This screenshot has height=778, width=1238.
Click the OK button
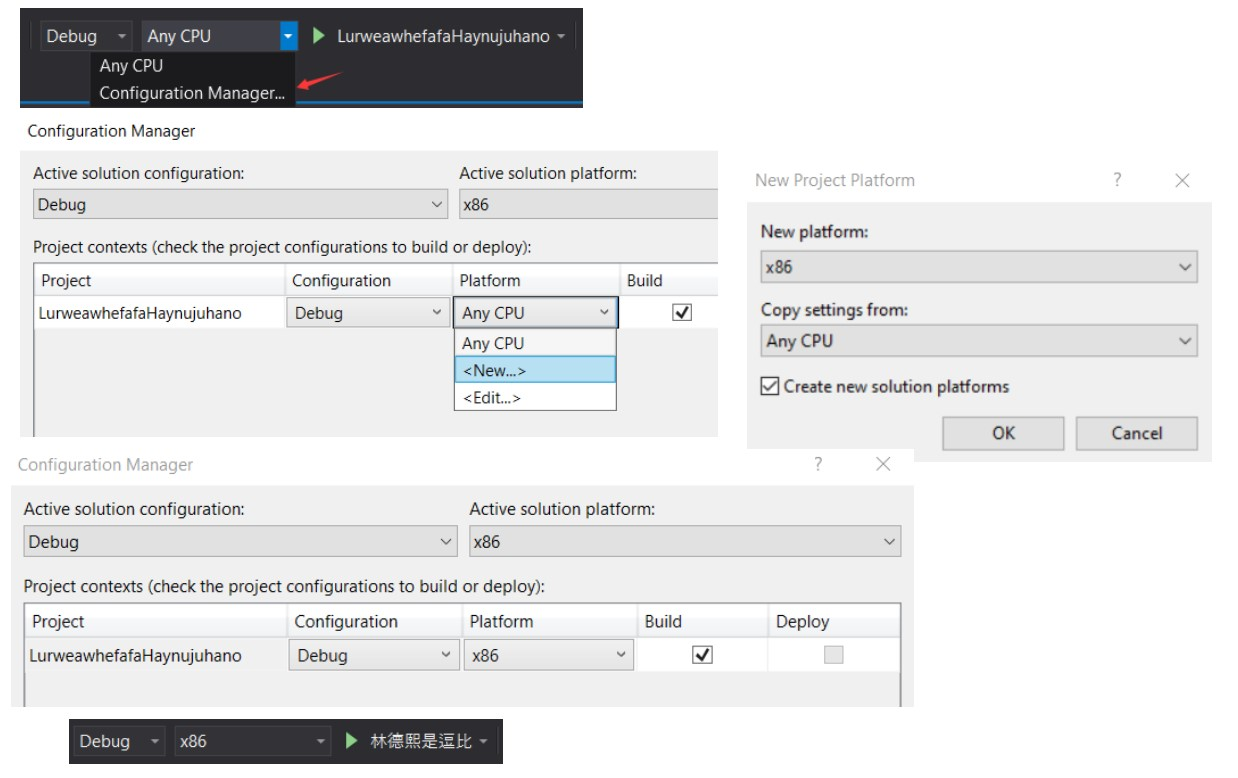pyautogui.click(x=1003, y=433)
